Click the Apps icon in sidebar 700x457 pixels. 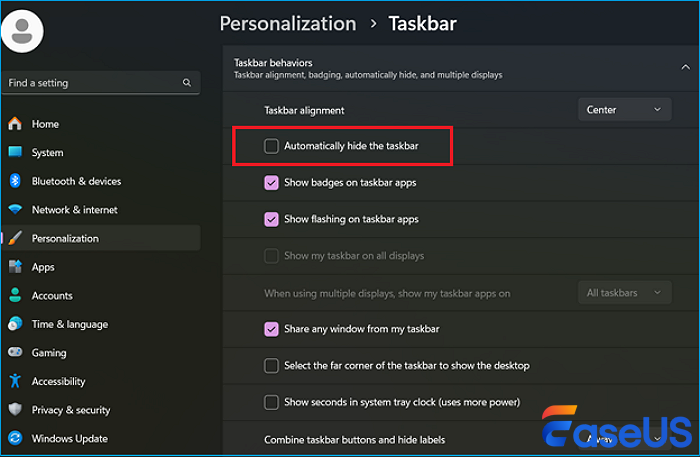pyautogui.click(x=15, y=267)
